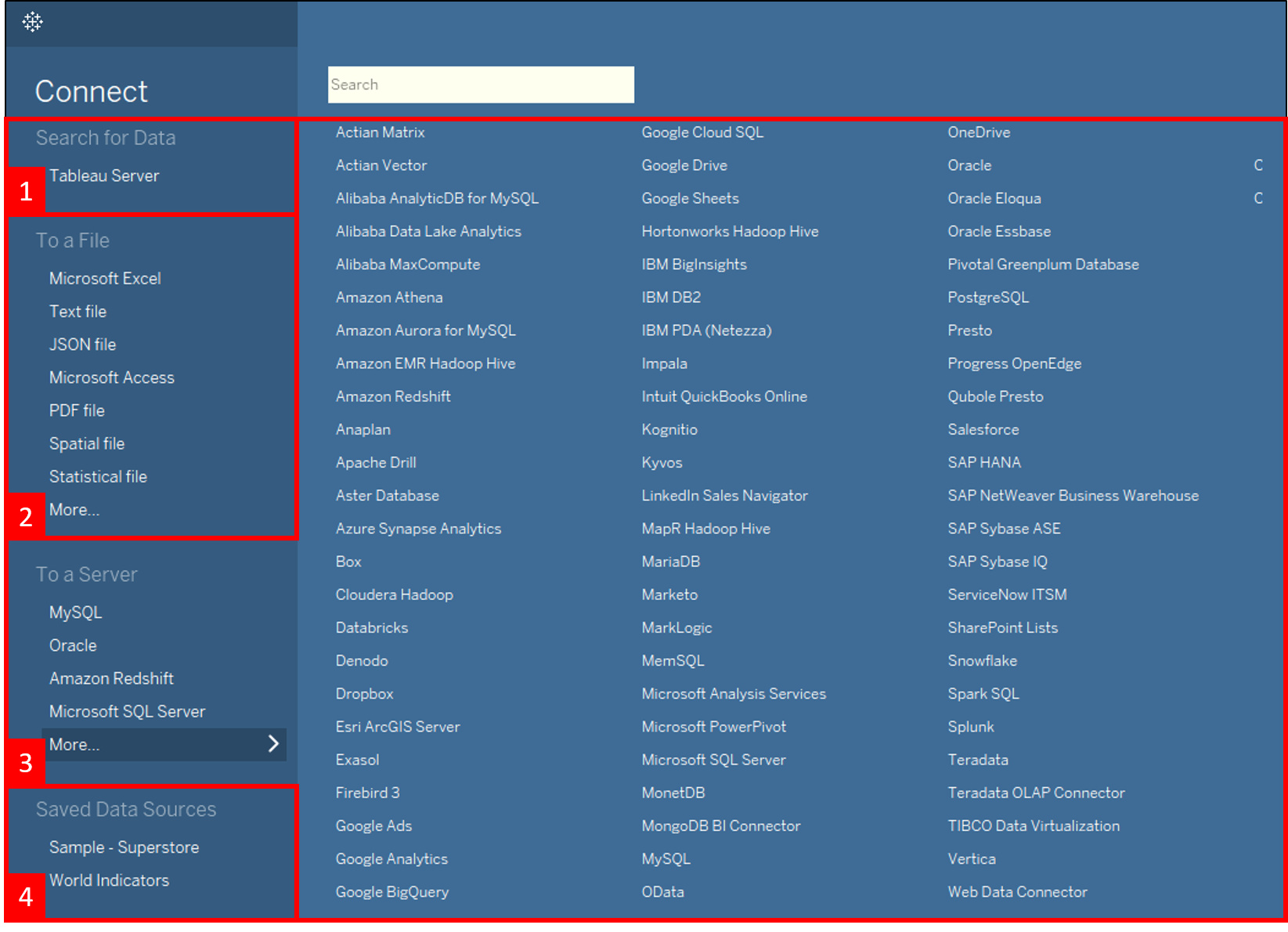Choose Google BigQuery connector
Screen dimensions: 1288x932
[x=391, y=892]
